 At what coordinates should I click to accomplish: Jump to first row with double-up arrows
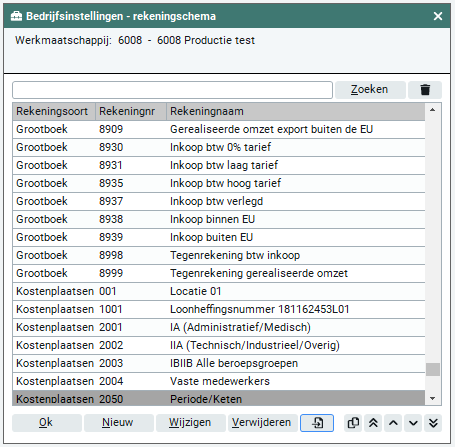pos(373,423)
